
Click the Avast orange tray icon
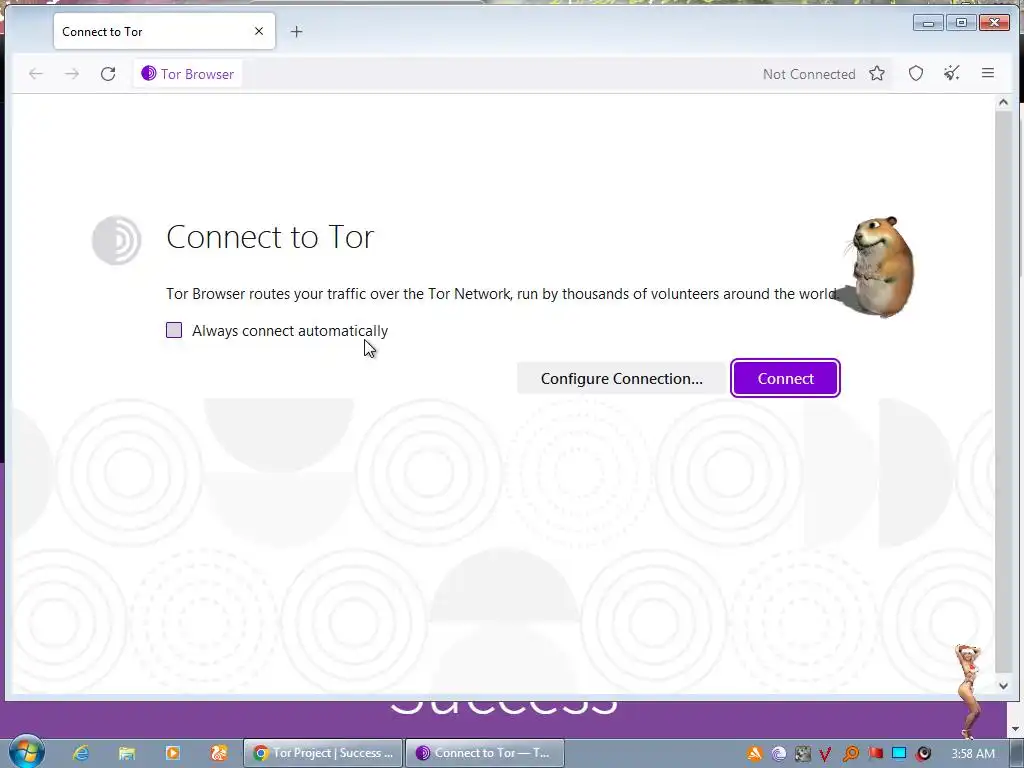click(754, 754)
